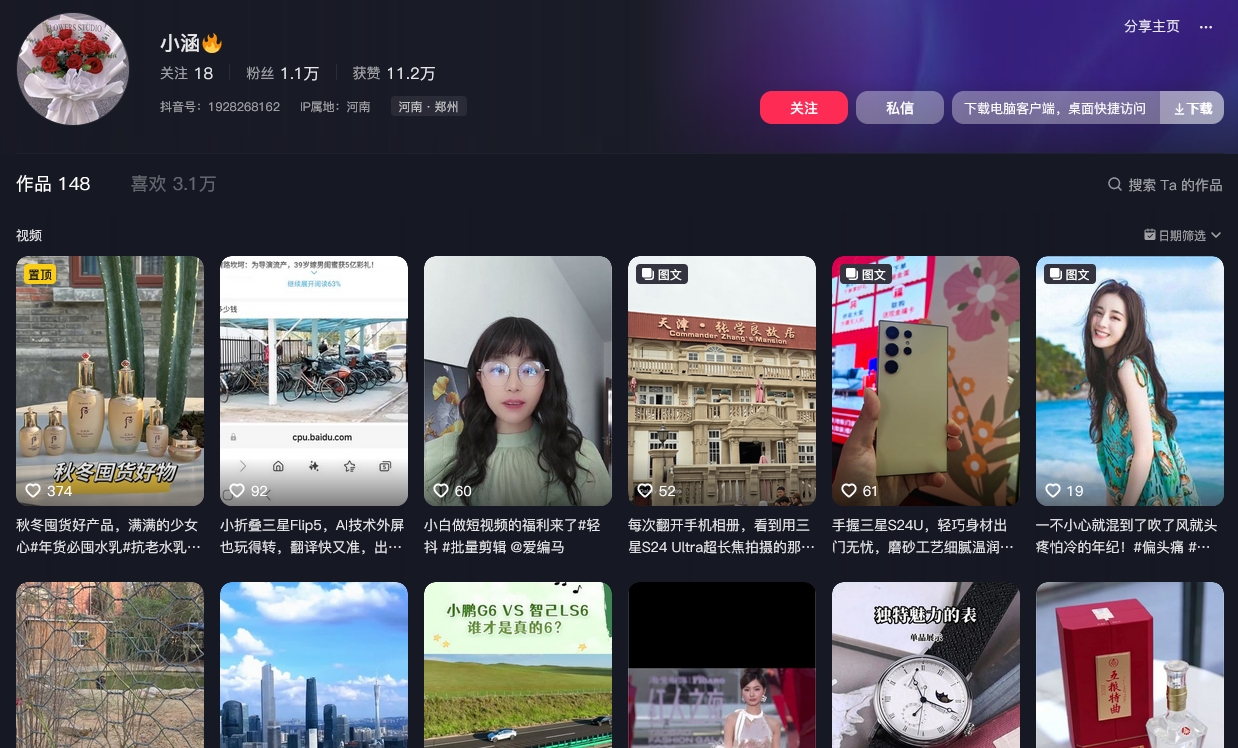Click the 抖音号：1928268162 text
1238x748 pixels.
[x=220, y=107]
